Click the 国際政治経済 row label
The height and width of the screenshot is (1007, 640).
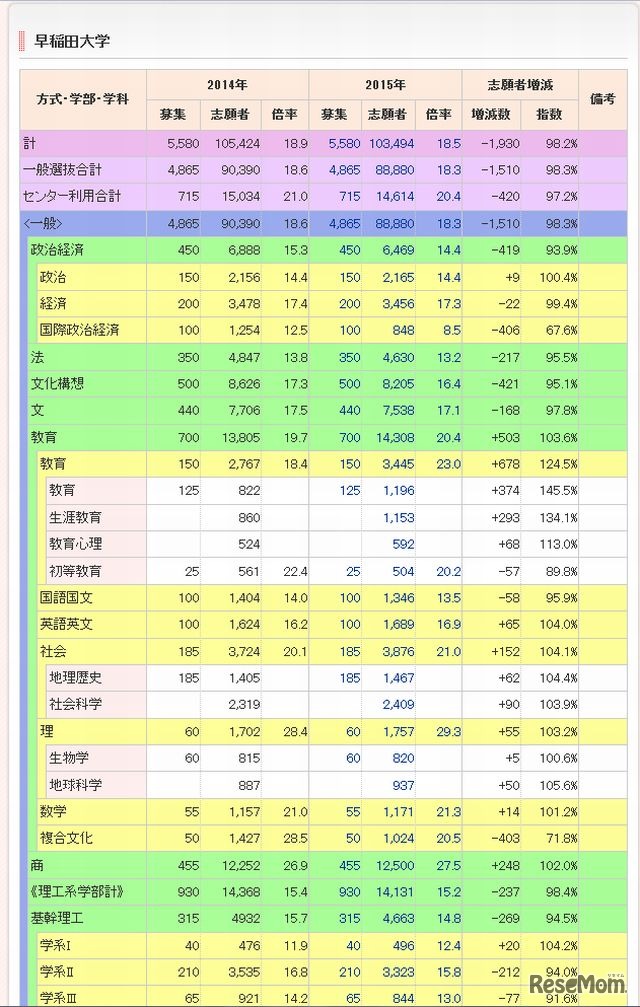click(80, 330)
